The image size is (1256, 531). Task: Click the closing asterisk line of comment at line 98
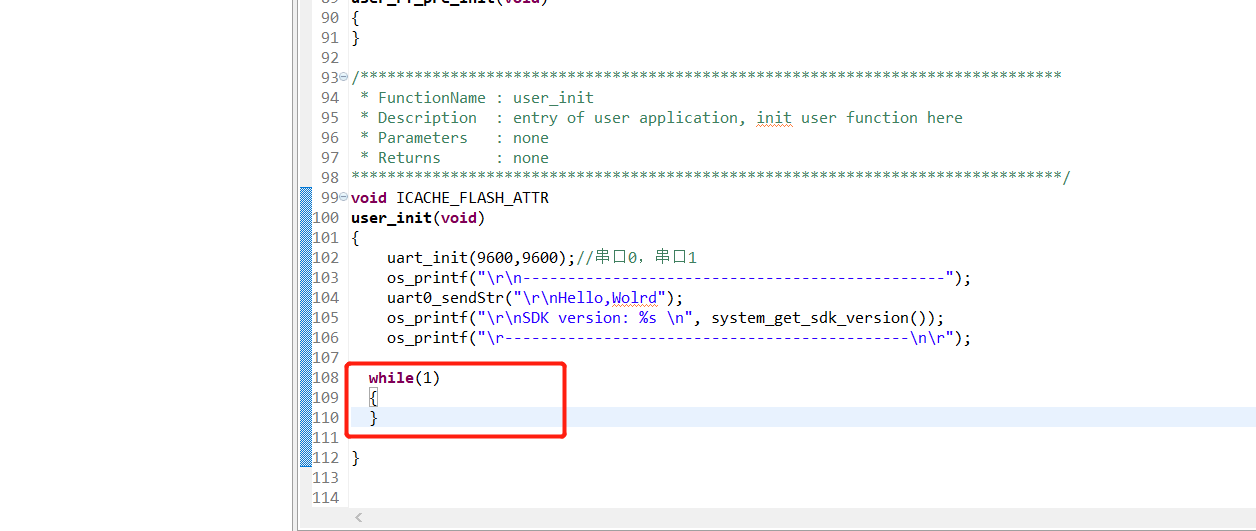click(x=711, y=178)
